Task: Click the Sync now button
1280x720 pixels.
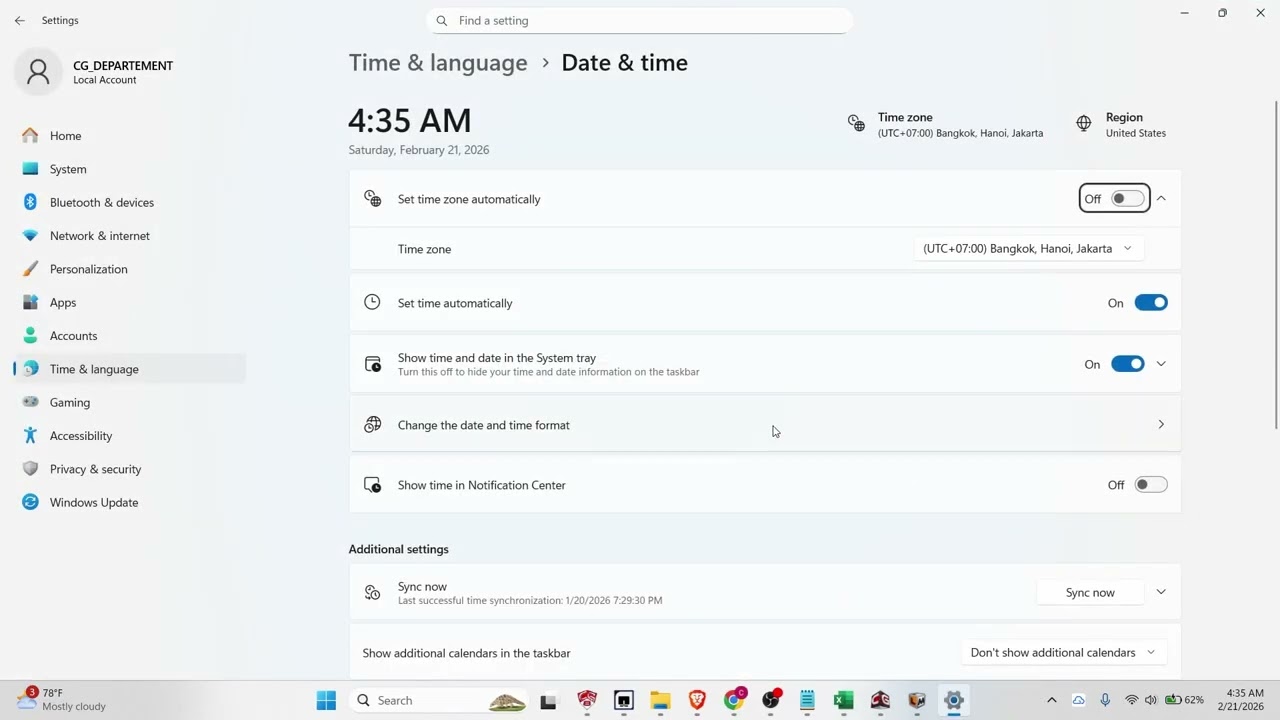Action: [x=1090, y=592]
